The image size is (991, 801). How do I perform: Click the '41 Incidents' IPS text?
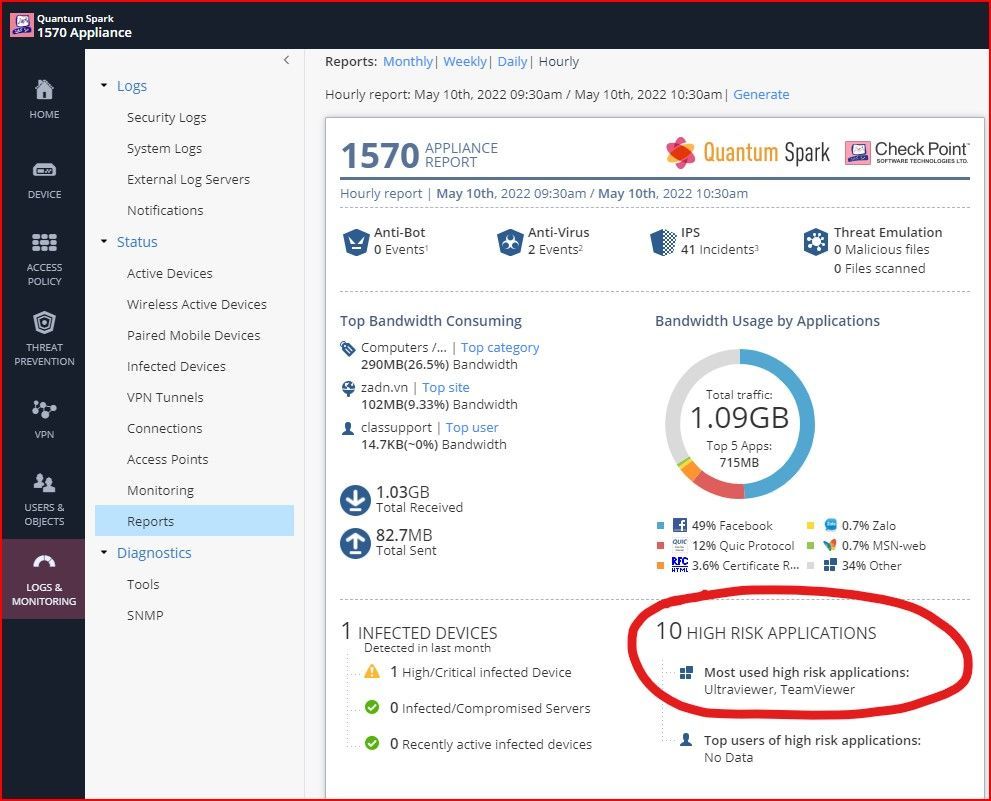pos(720,250)
